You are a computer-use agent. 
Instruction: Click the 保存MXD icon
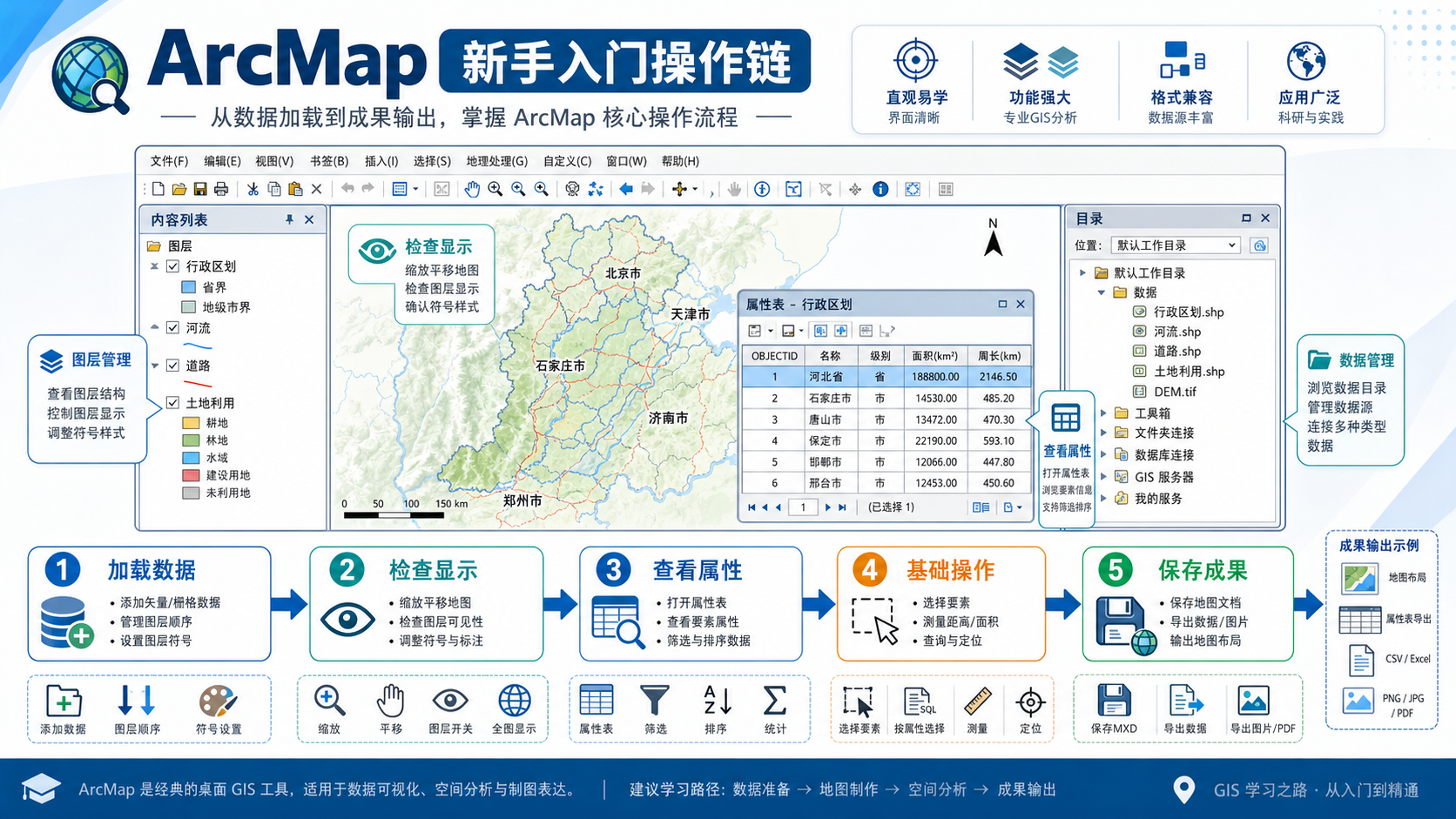[x=1114, y=701]
